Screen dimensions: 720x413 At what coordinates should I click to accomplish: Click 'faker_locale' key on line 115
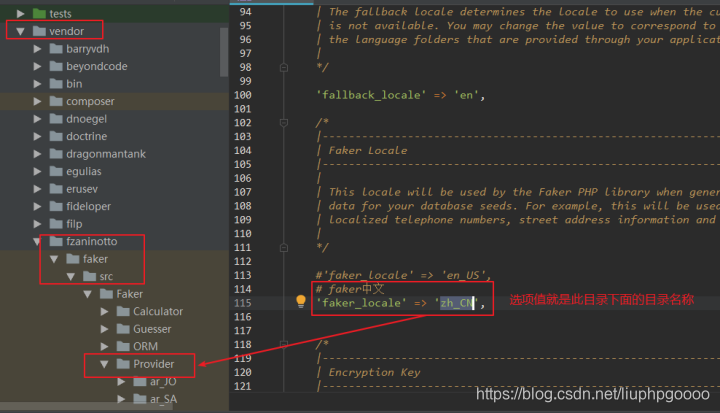(x=361, y=303)
